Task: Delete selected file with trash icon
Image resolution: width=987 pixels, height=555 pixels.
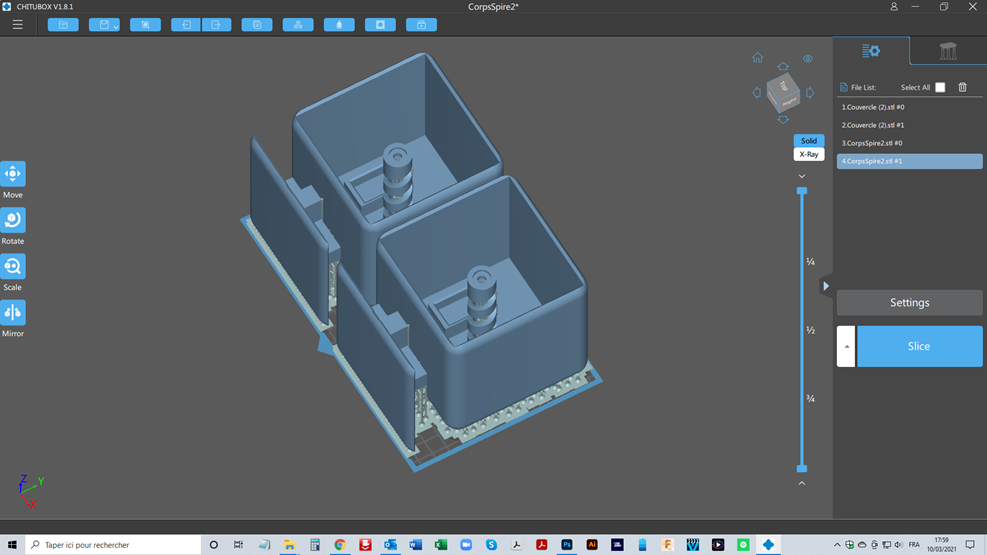Action: click(962, 87)
